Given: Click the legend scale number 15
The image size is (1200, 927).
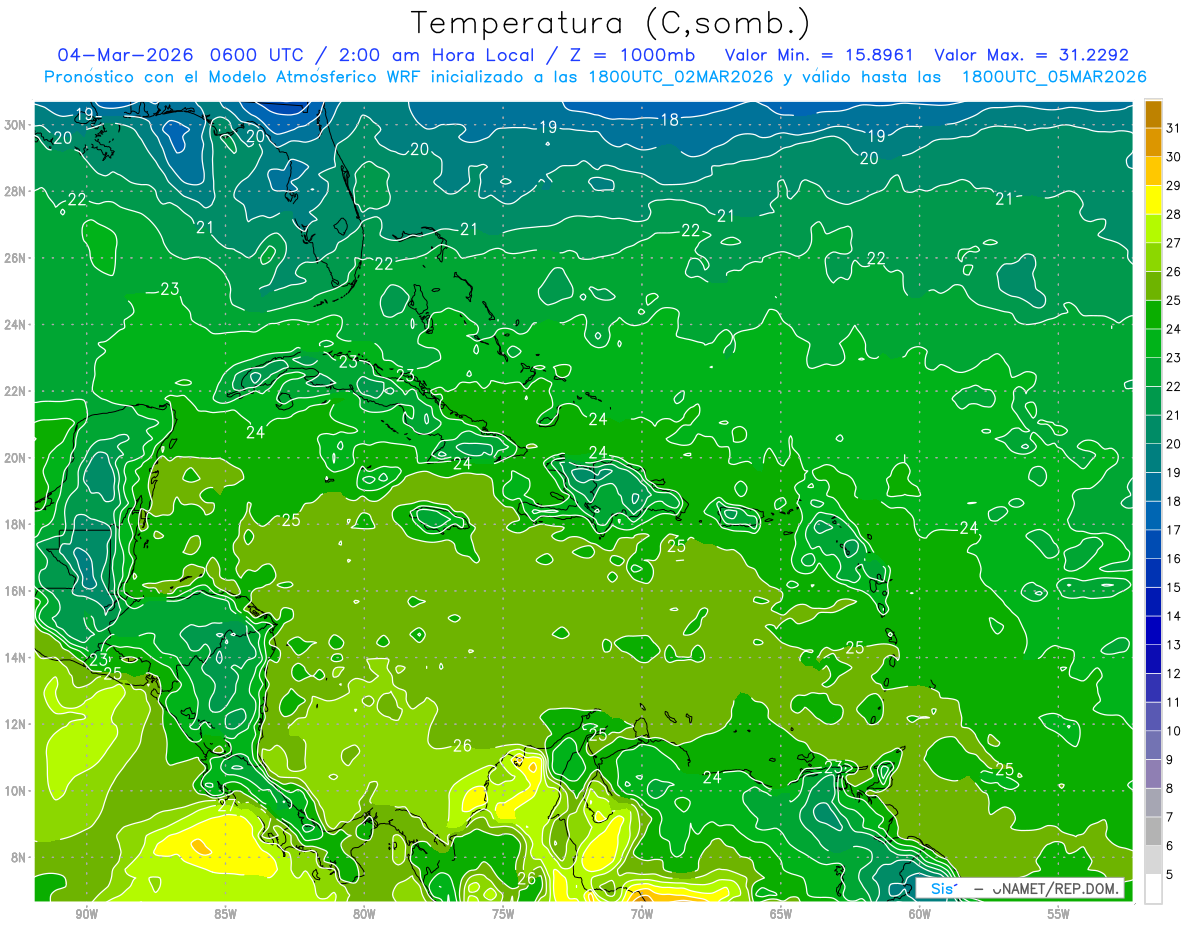Looking at the screenshot, I should pos(1174,587).
